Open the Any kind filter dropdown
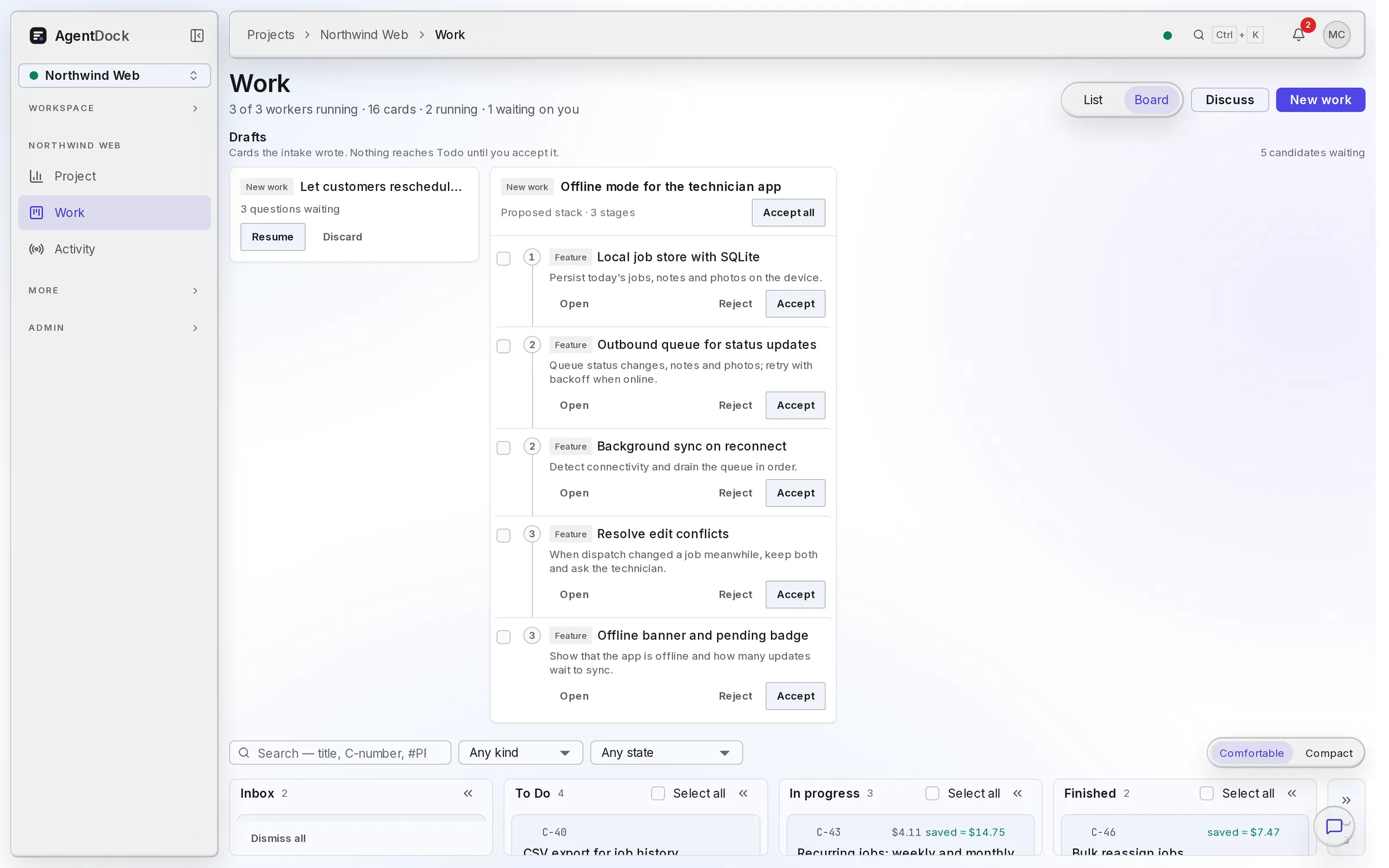 [x=520, y=753]
